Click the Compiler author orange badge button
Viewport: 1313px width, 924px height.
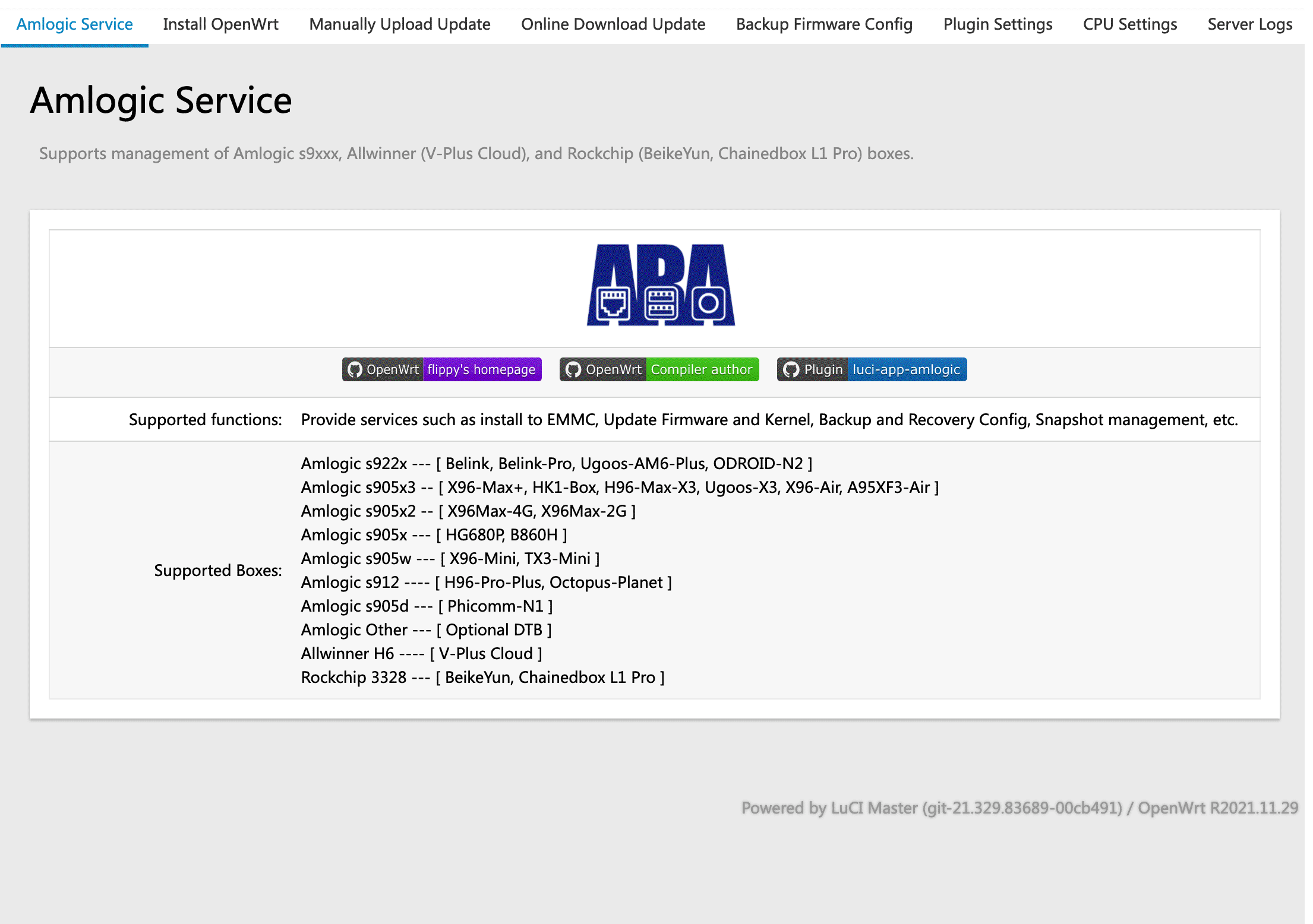tap(700, 370)
